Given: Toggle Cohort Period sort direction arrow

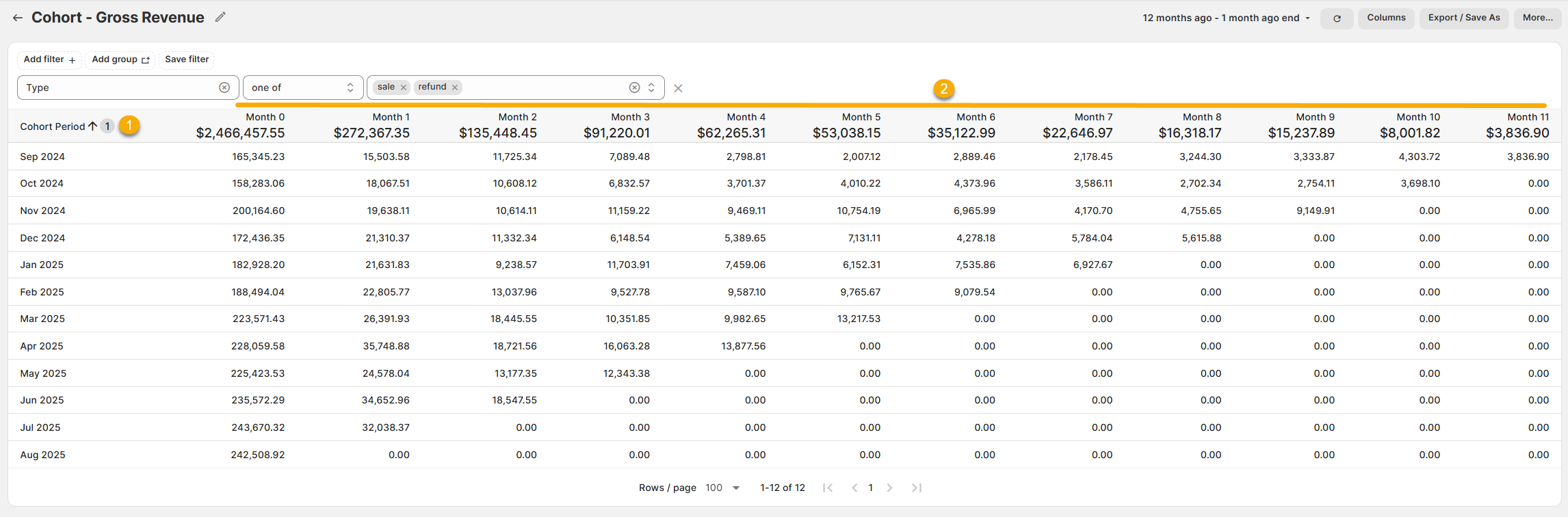Looking at the screenshot, I should pyautogui.click(x=92, y=127).
